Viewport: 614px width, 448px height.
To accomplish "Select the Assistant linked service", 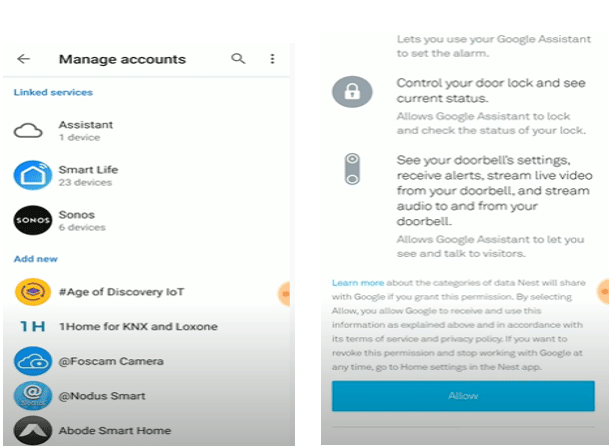I will pyautogui.click(x=146, y=131).
